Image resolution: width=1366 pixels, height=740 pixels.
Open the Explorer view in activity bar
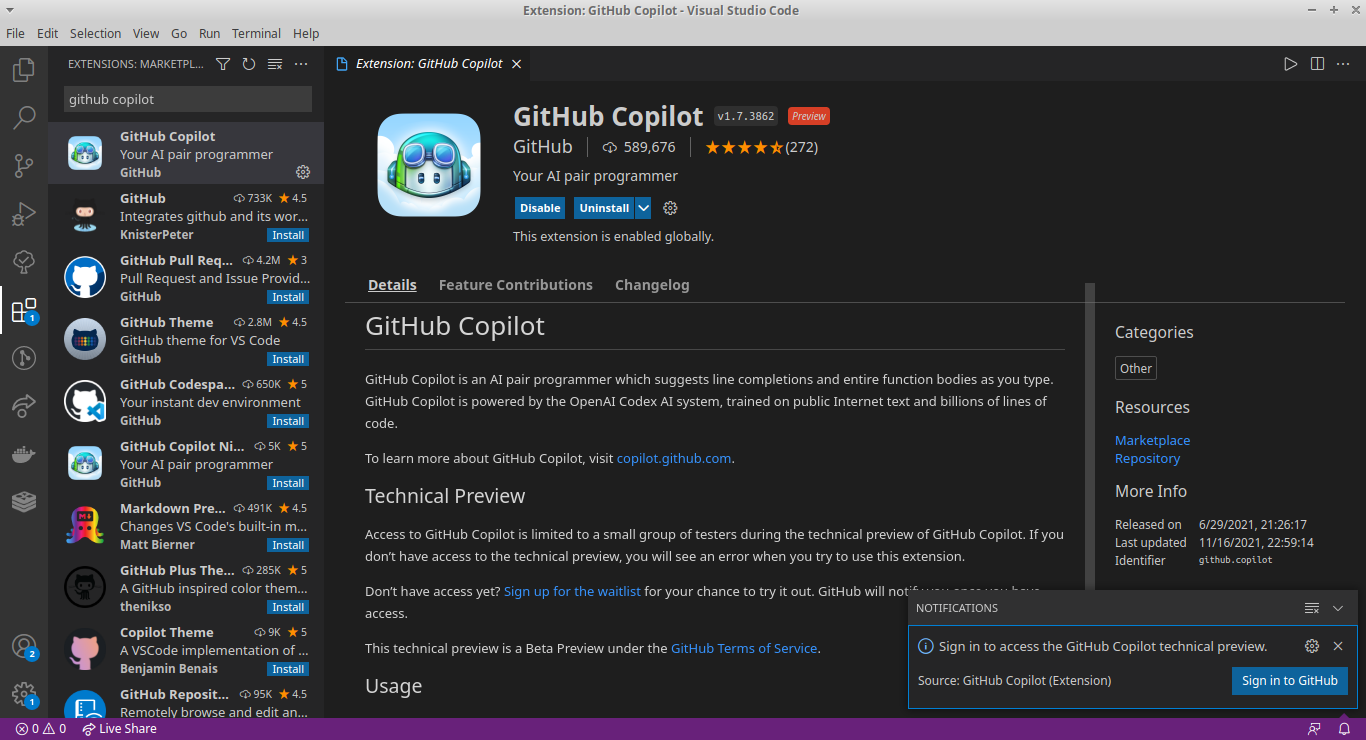coord(24,71)
